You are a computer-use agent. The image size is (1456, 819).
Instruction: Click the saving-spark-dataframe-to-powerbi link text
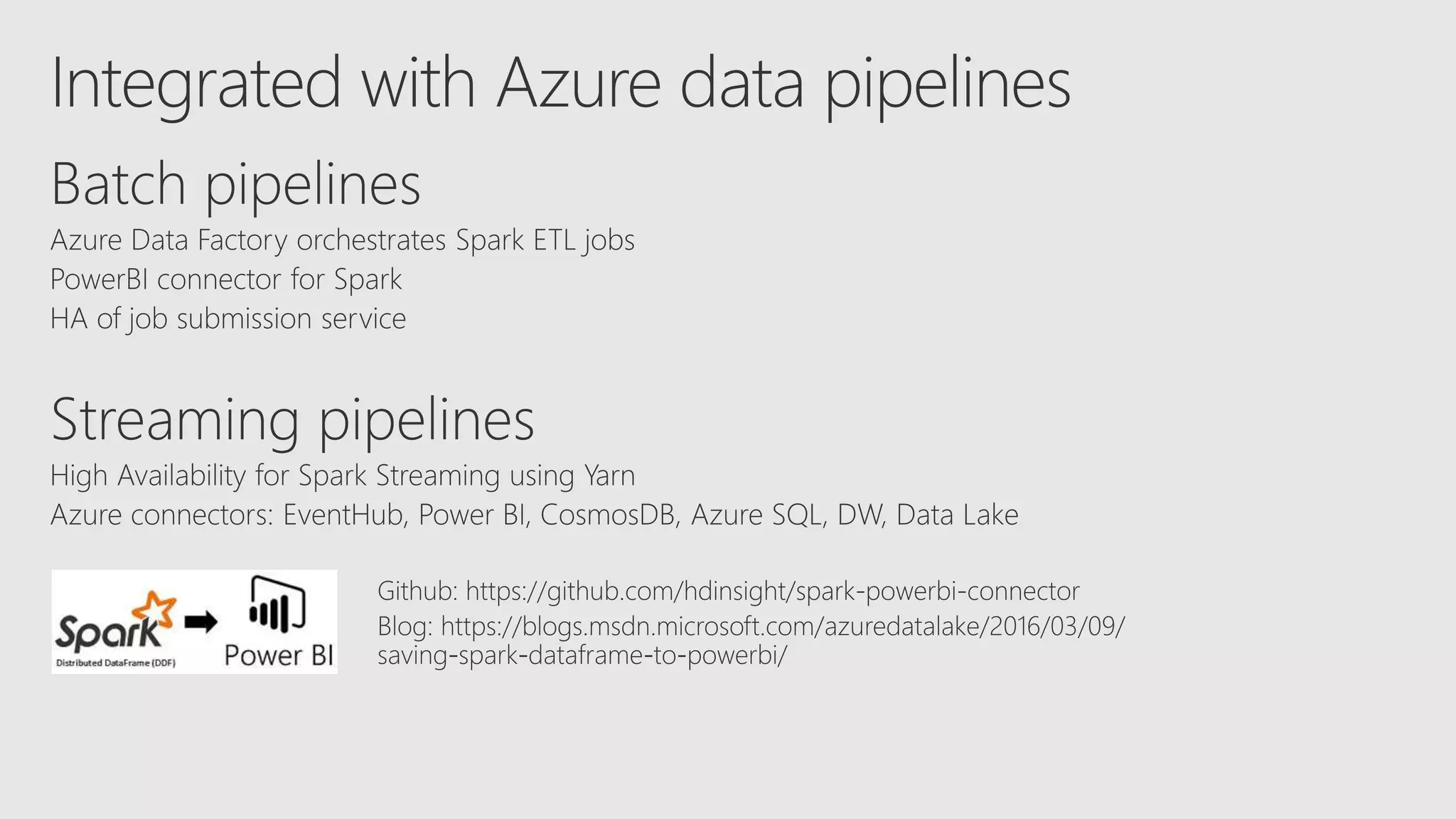pyautogui.click(x=582, y=655)
